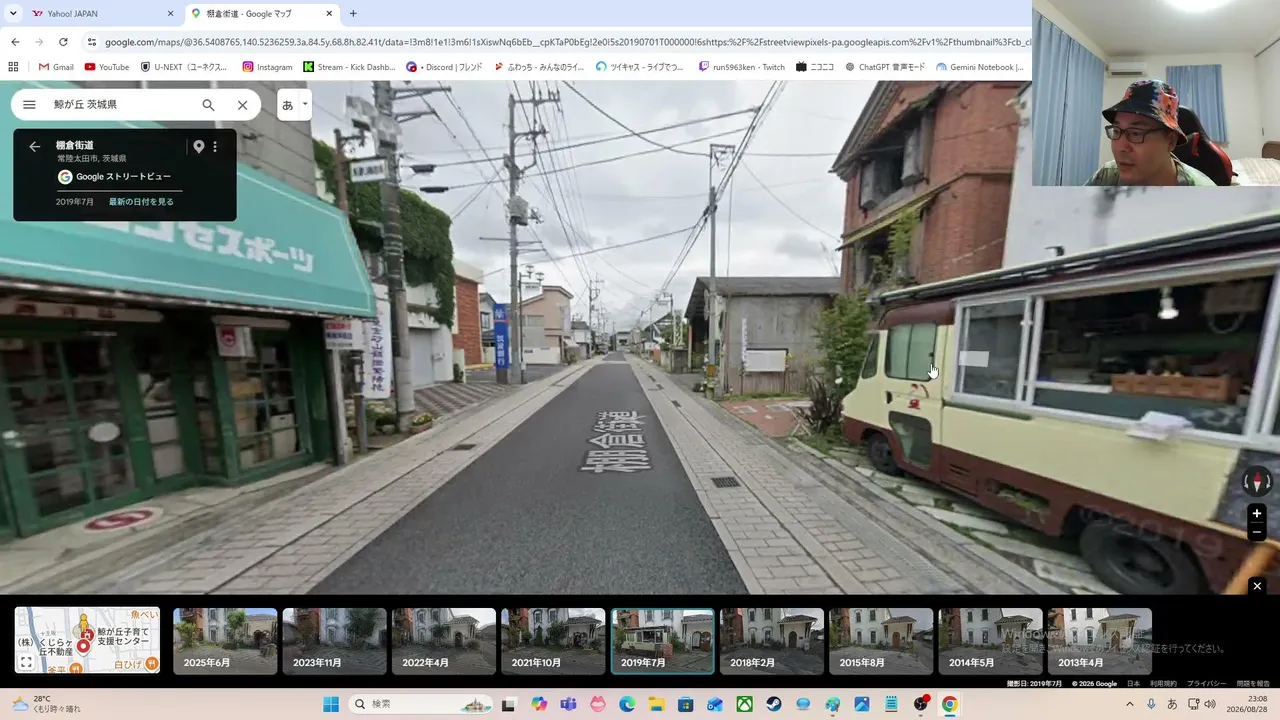
Task: Select the 棚倉街道 - Google マップ tab
Action: pos(262,14)
